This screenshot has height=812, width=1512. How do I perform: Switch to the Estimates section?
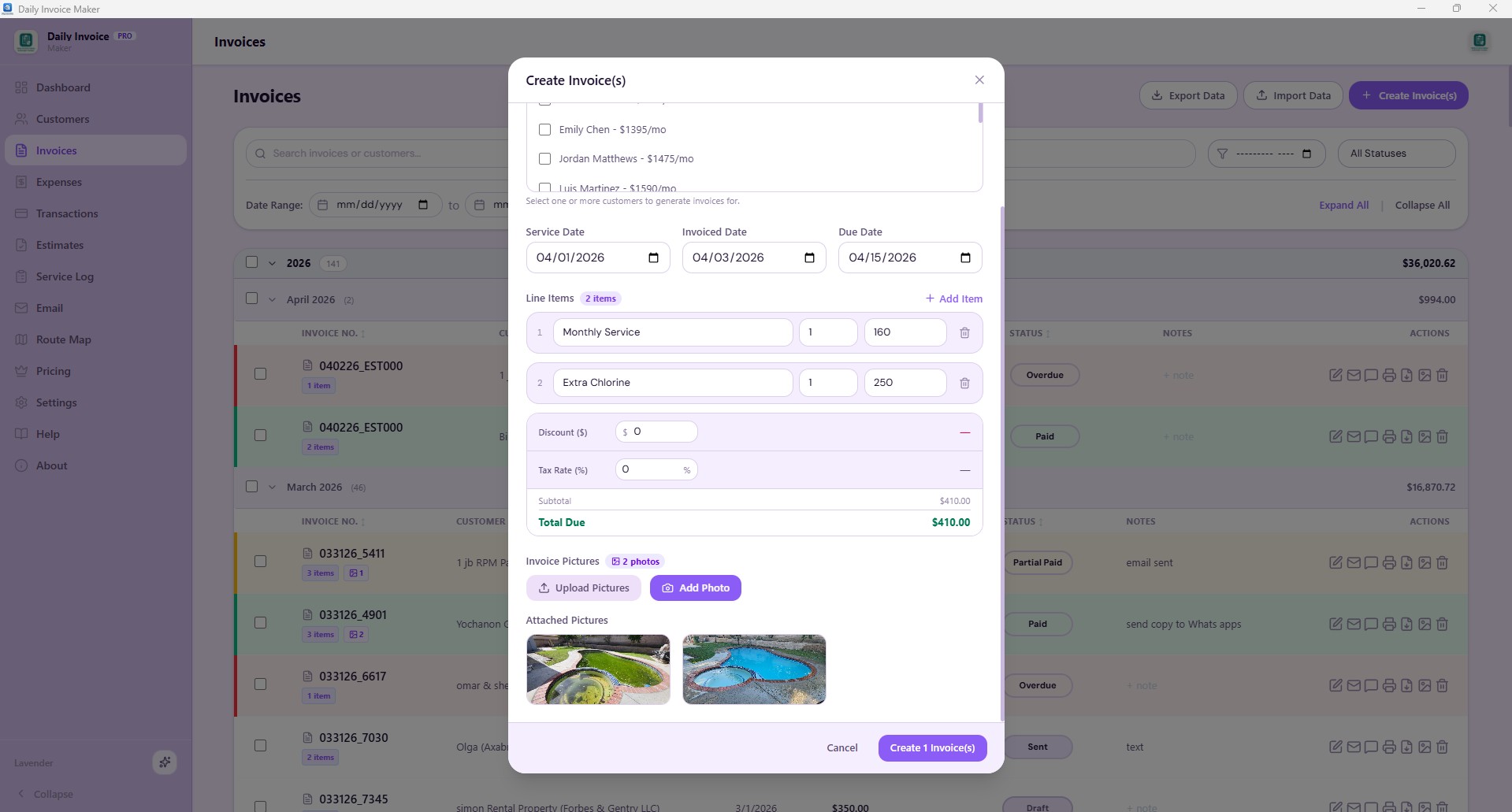tap(60, 245)
